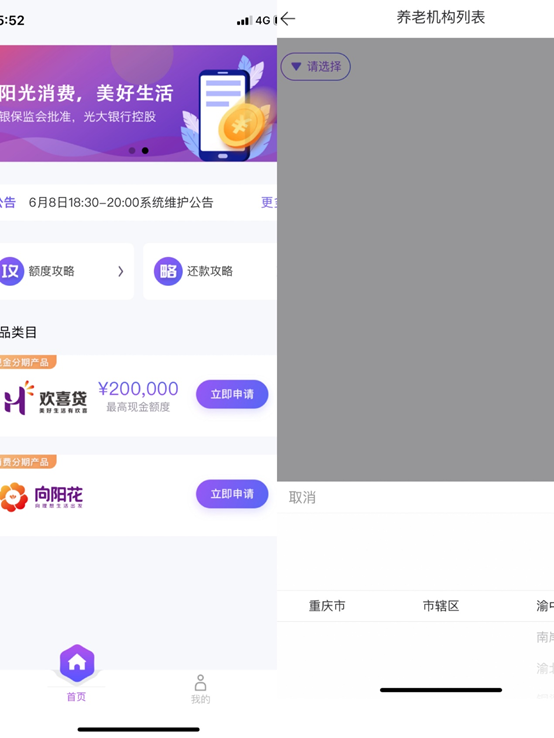Switch to the 我的 tab
This screenshot has height=738, width=554.
201,689
